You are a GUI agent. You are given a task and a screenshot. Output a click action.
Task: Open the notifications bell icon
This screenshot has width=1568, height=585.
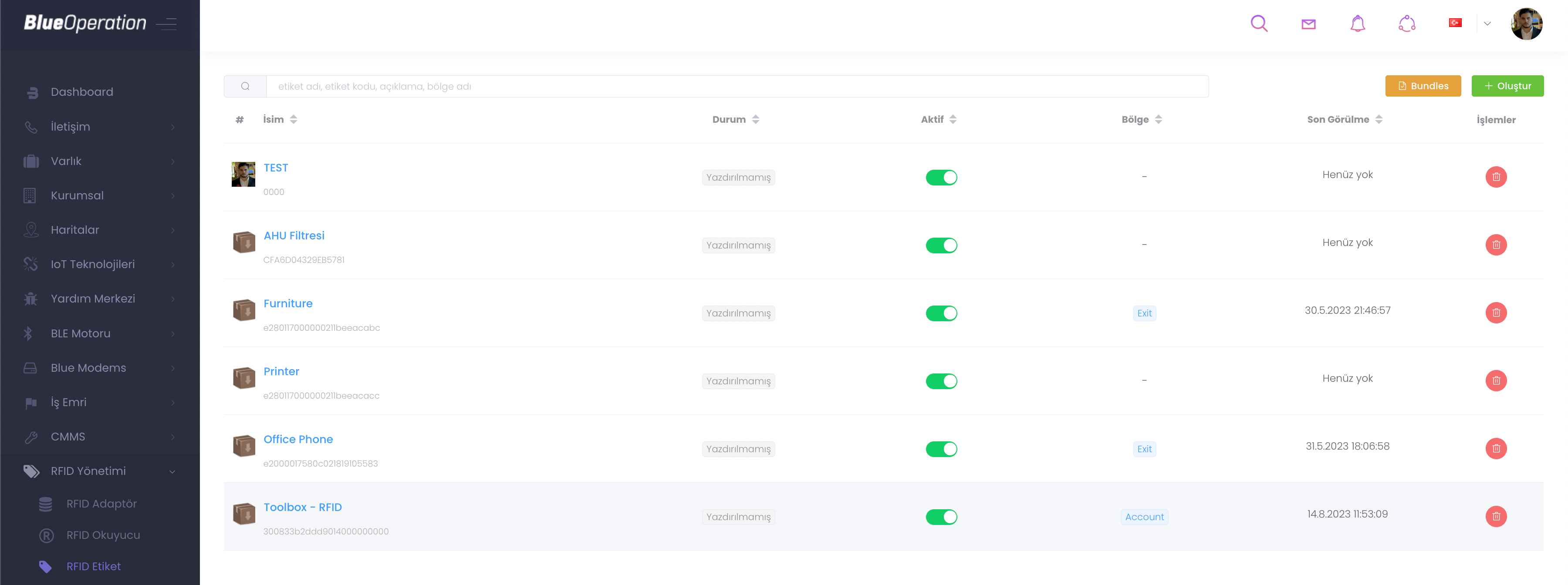[1357, 24]
